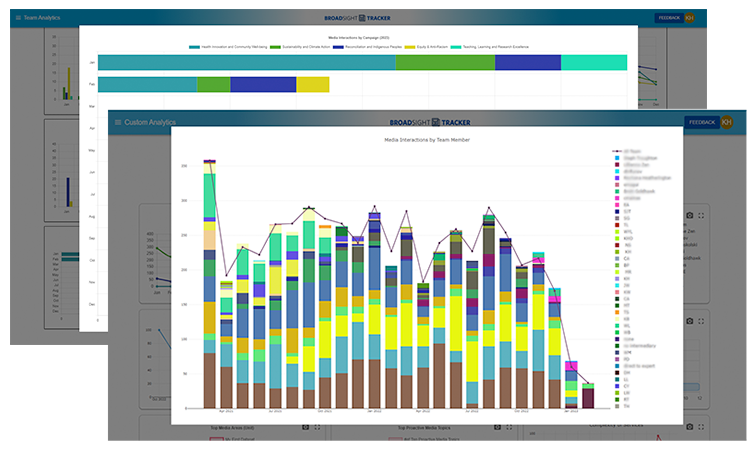Toggle DH series in team member legend
The height and width of the screenshot is (449, 755).
pyautogui.click(x=622, y=373)
